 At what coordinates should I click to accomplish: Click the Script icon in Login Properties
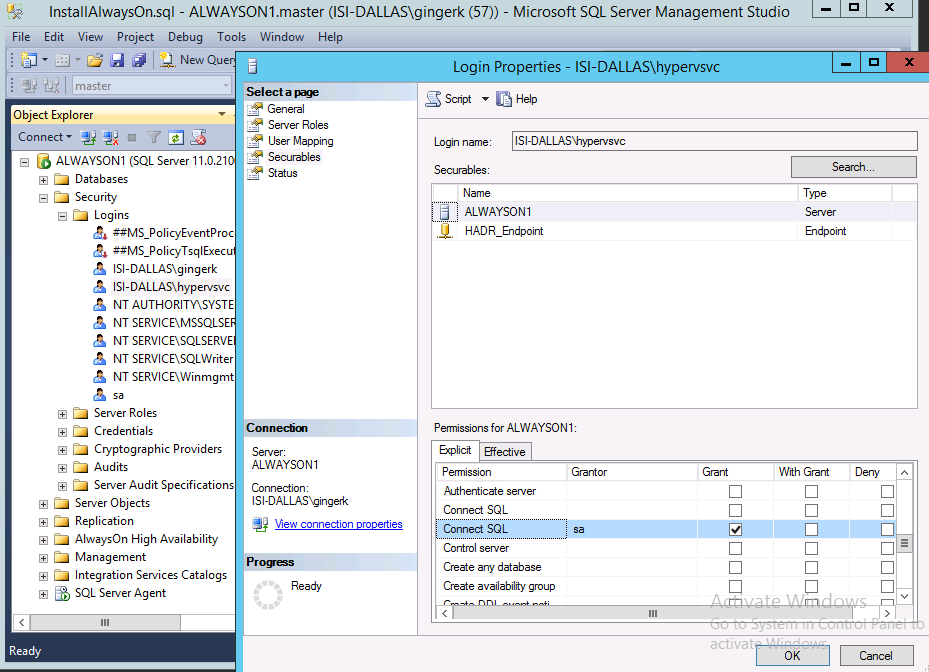pos(434,99)
